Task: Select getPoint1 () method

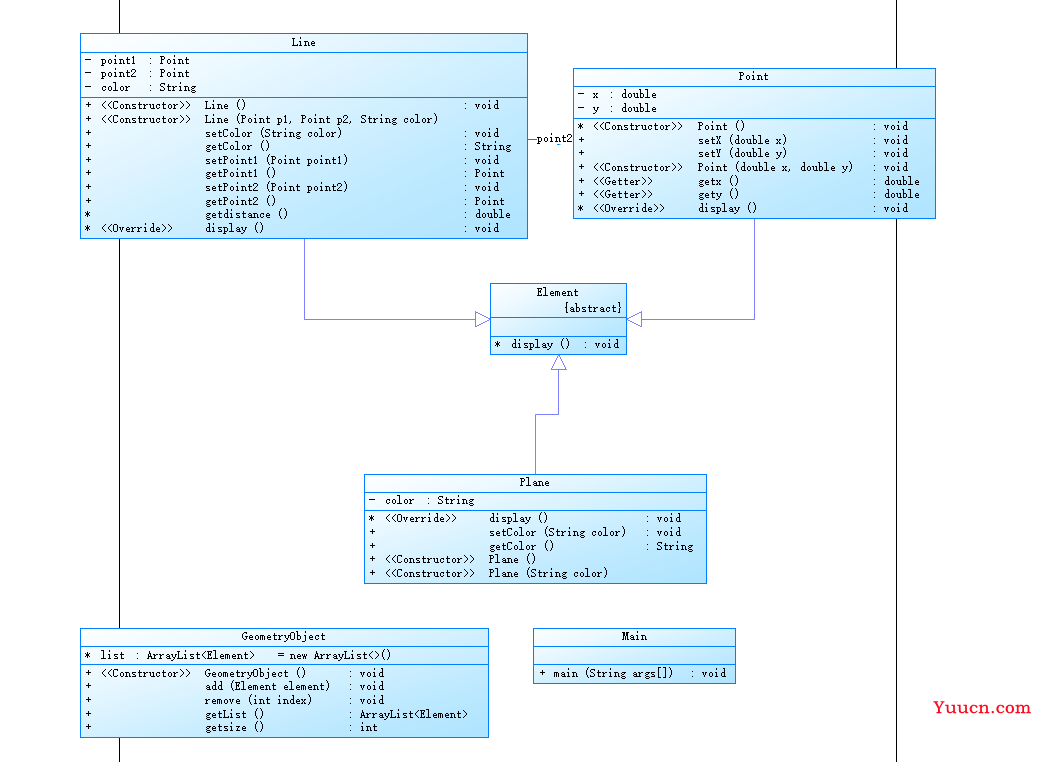Action: [240, 174]
